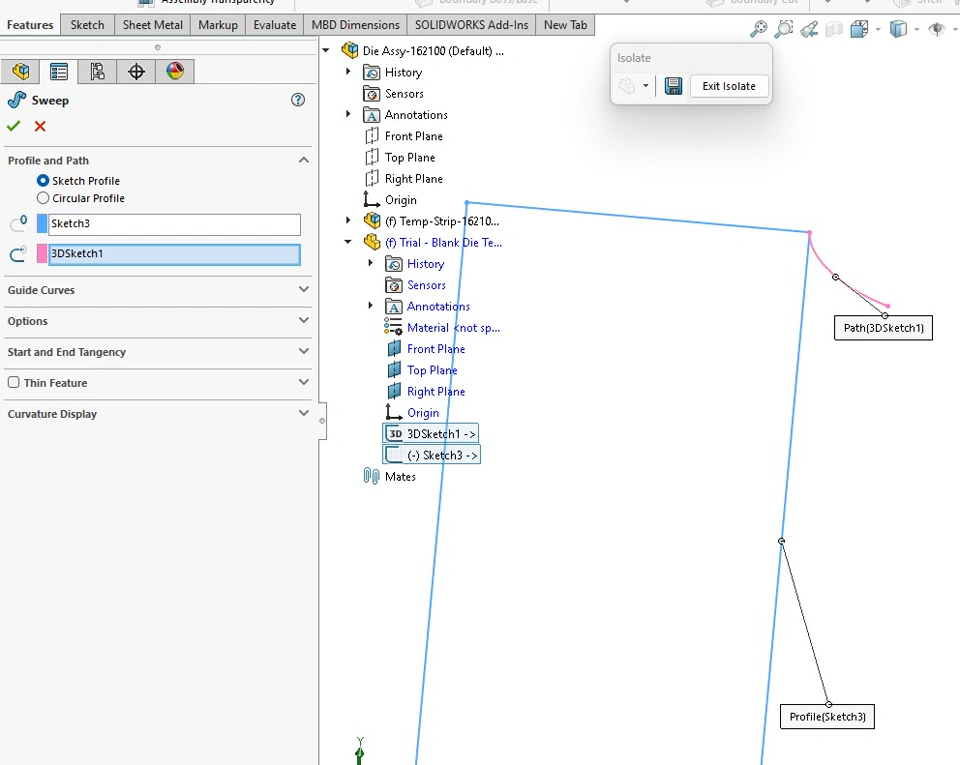Click the top-level Origin icon
Viewport: 960px width, 765px height.
click(x=371, y=200)
